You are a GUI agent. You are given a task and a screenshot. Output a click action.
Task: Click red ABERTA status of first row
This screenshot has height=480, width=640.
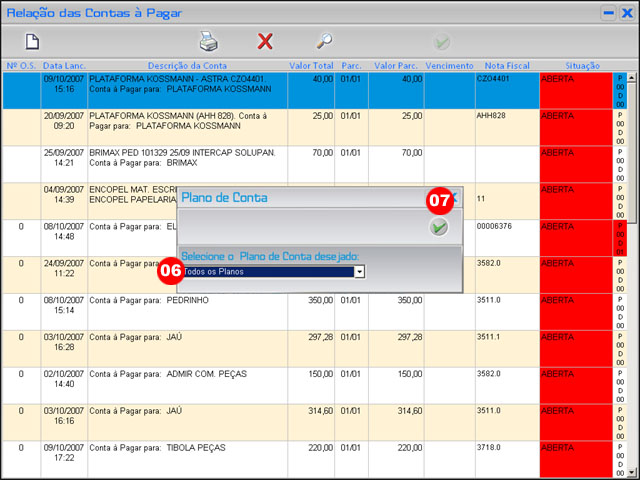(x=575, y=90)
